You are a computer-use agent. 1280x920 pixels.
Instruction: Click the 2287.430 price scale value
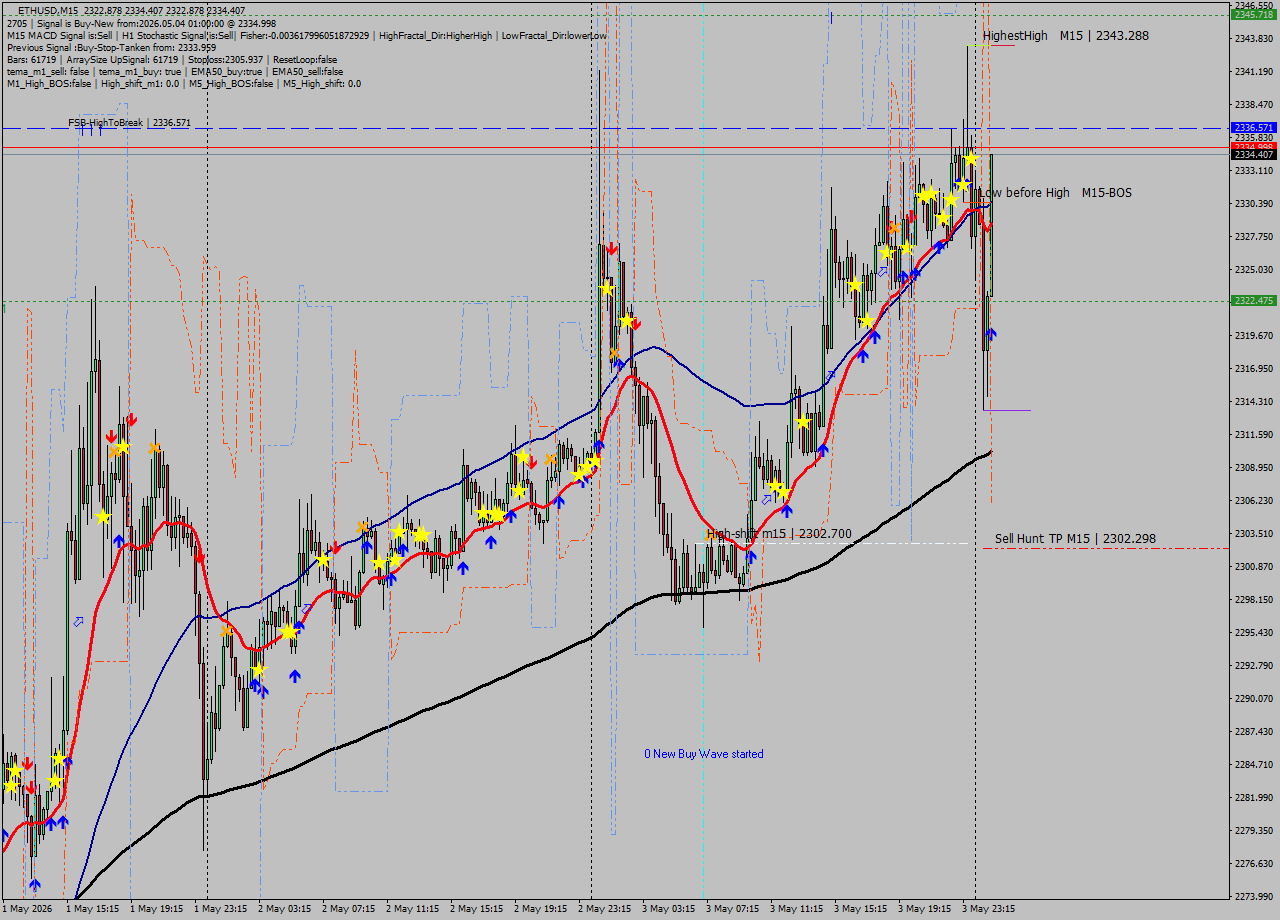[x=1254, y=732]
